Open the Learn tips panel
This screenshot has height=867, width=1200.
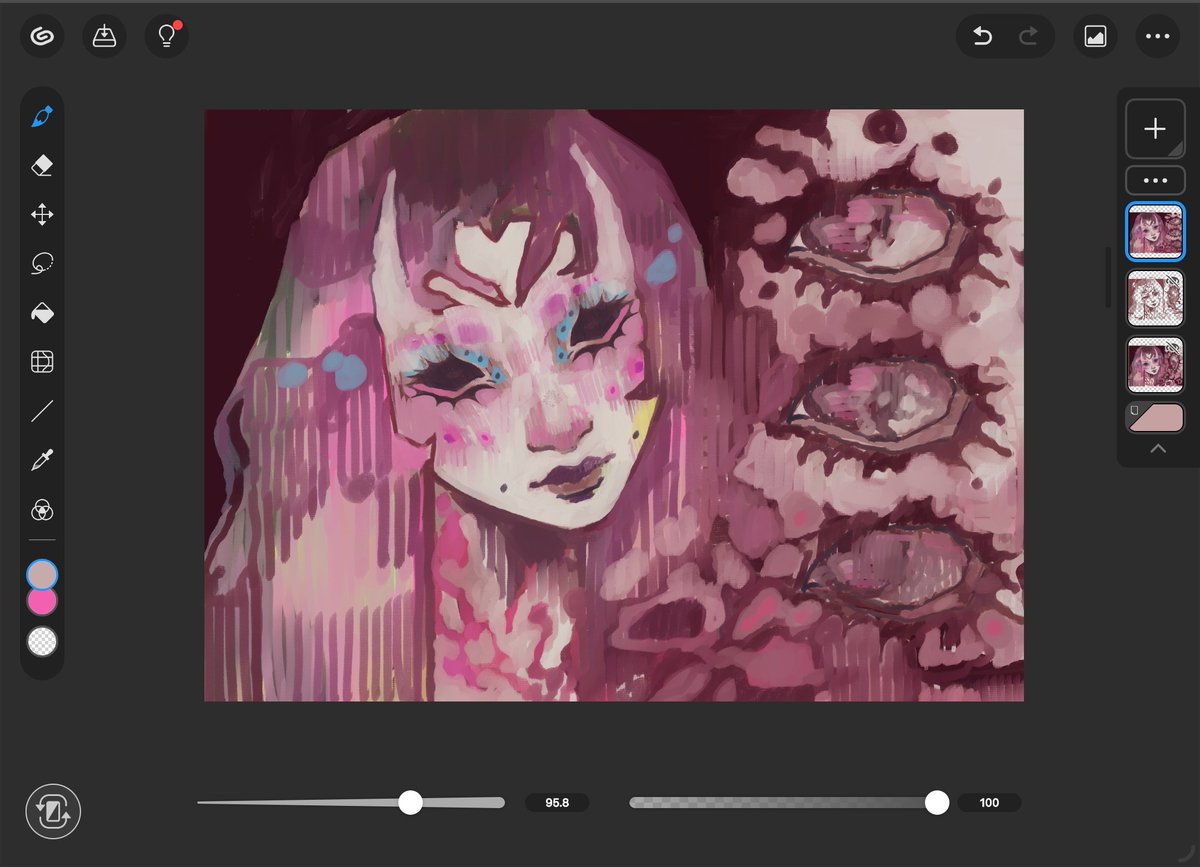click(x=166, y=36)
